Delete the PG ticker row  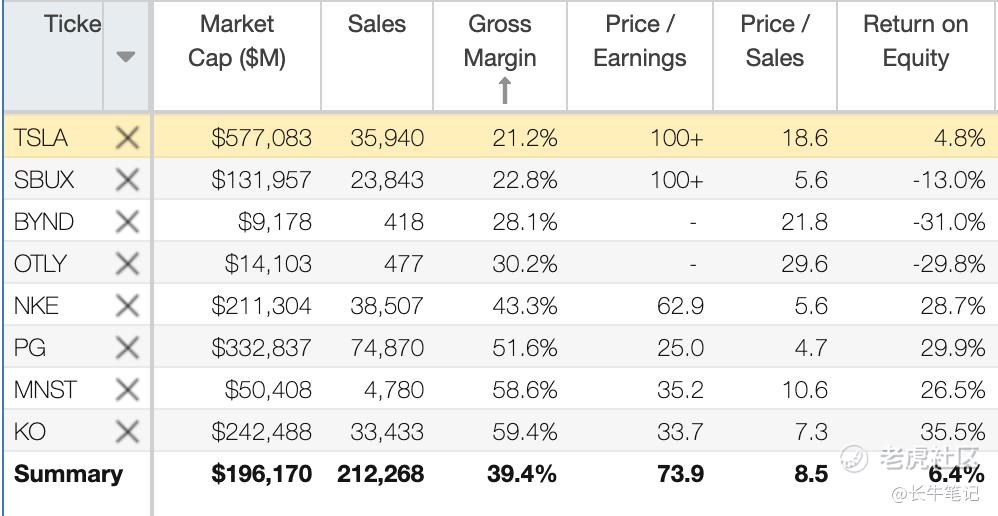(x=127, y=348)
